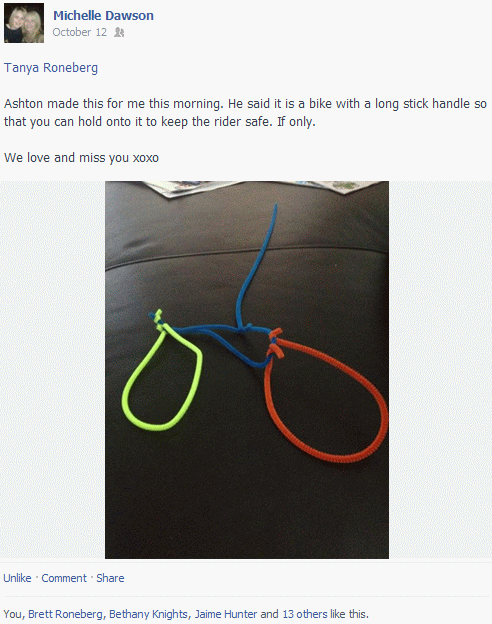The width and height of the screenshot is (492, 624).
Task: Open Jaime Hunter's profile from likes
Action: tap(226, 614)
